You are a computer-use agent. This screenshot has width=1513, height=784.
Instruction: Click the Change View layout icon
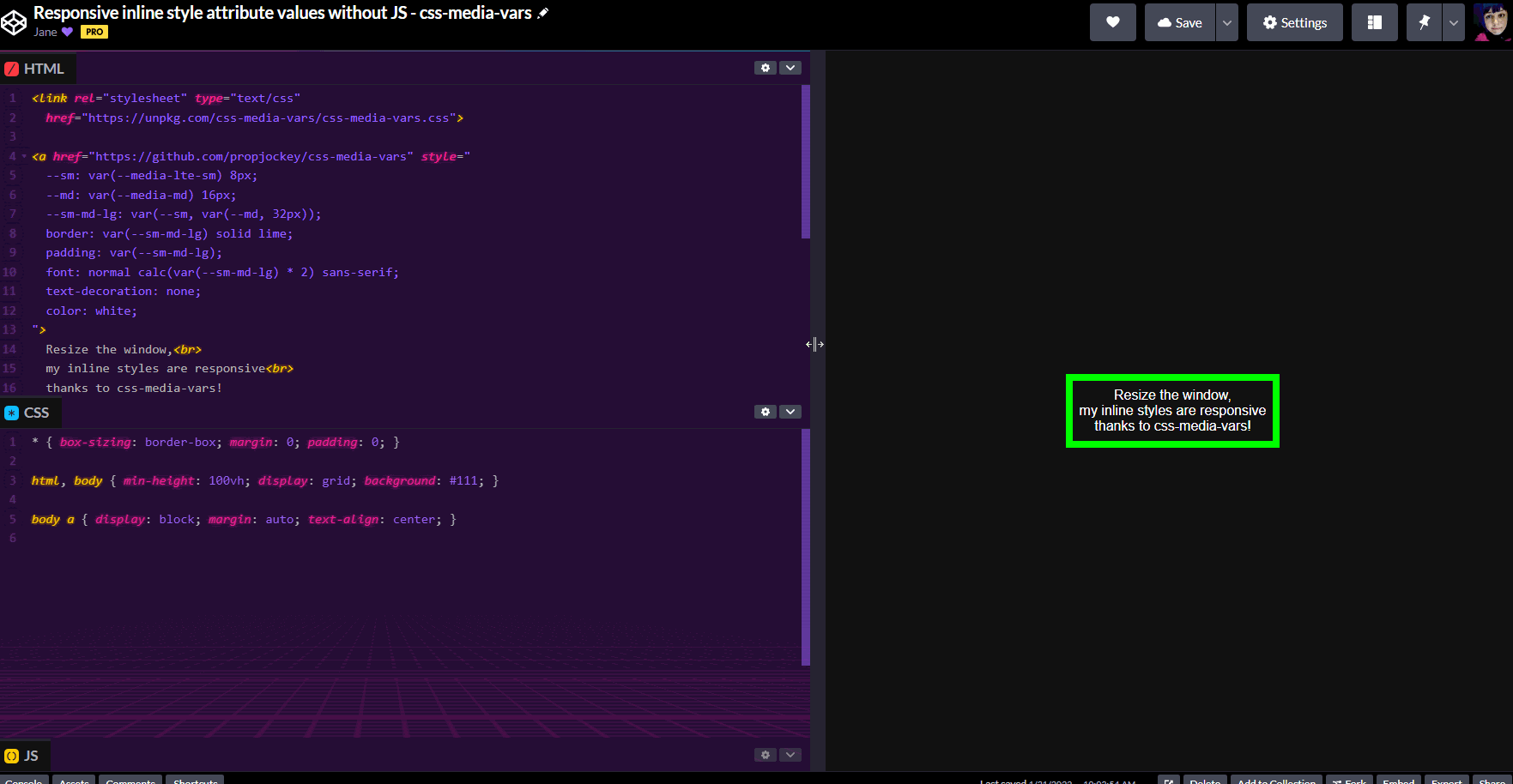click(1374, 22)
